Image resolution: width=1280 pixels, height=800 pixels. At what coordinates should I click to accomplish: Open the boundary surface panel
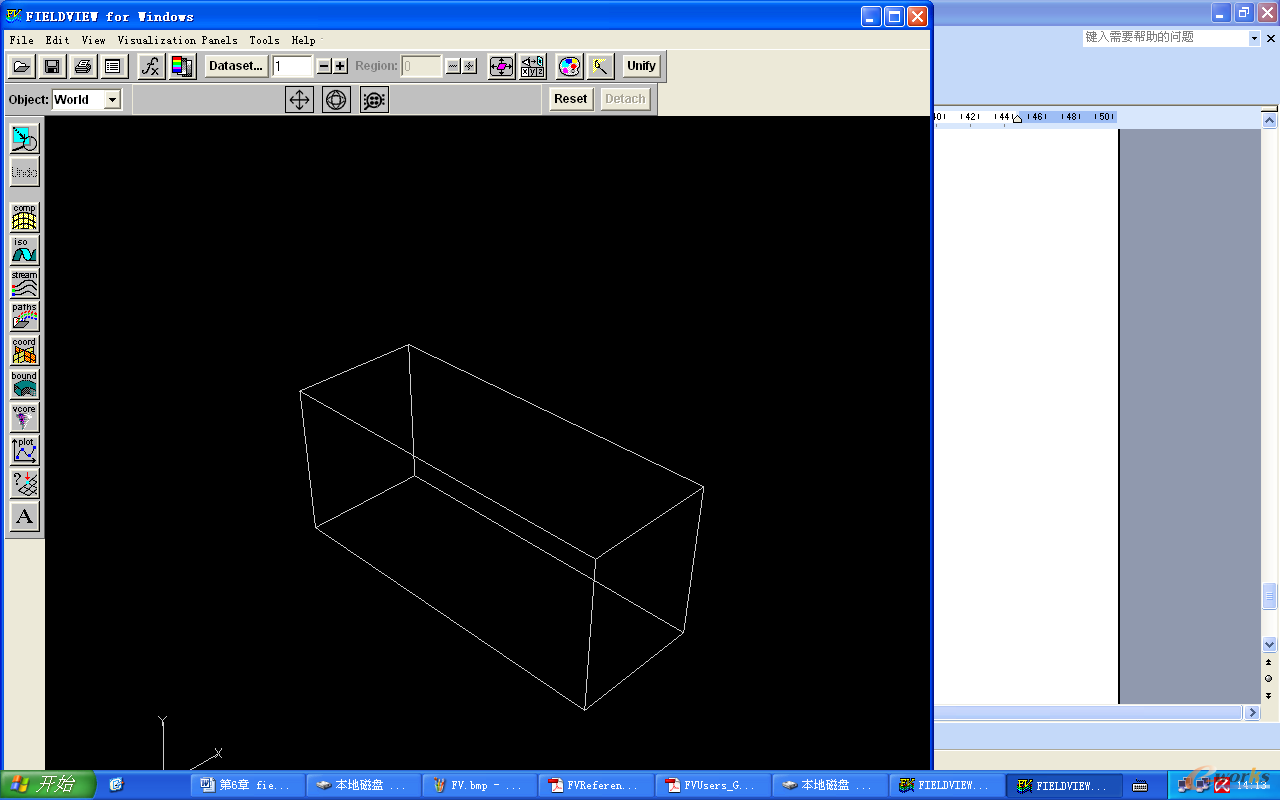(24, 384)
